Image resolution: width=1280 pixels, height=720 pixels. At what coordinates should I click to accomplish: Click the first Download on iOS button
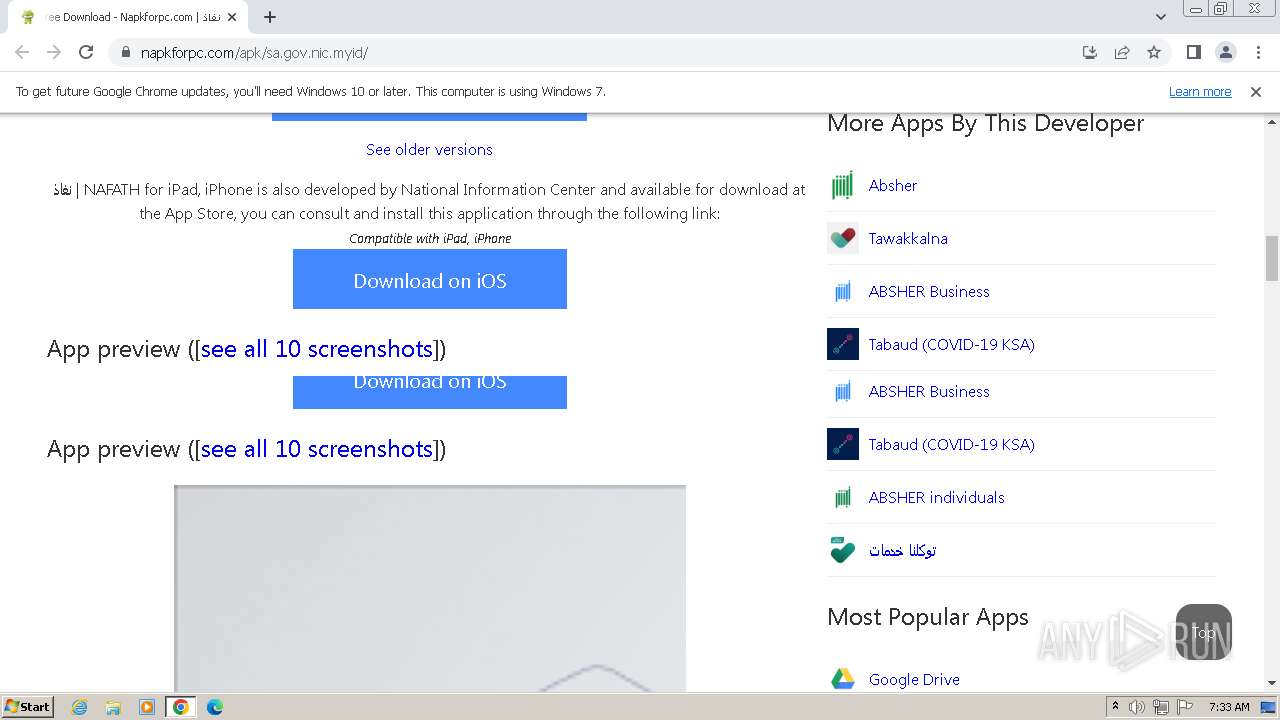pos(430,279)
